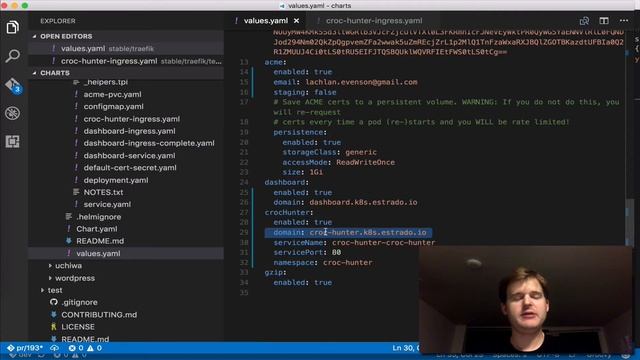
Task: Open dashboard-service.yaml in the file tree
Action: click(129, 156)
